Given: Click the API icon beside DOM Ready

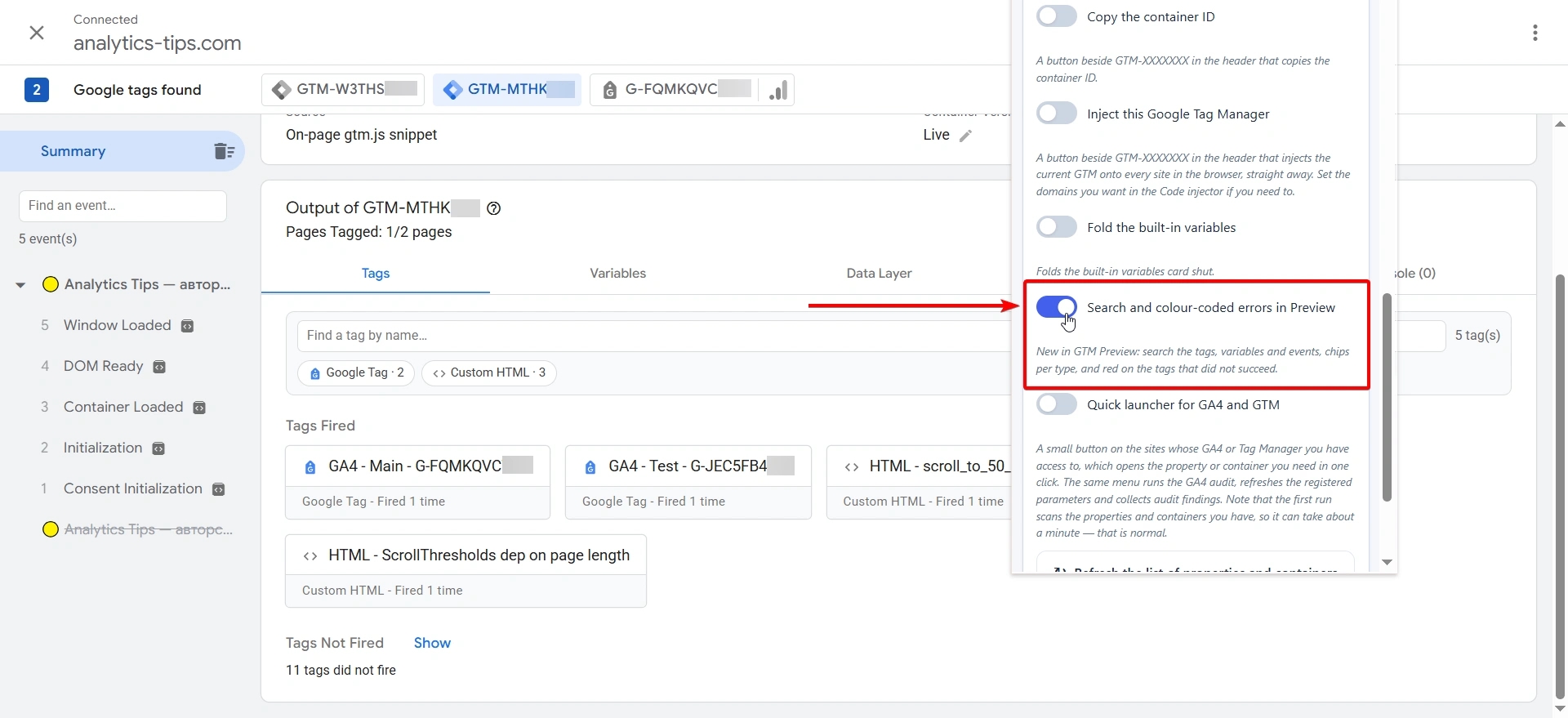Looking at the screenshot, I should pyautogui.click(x=159, y=367).
